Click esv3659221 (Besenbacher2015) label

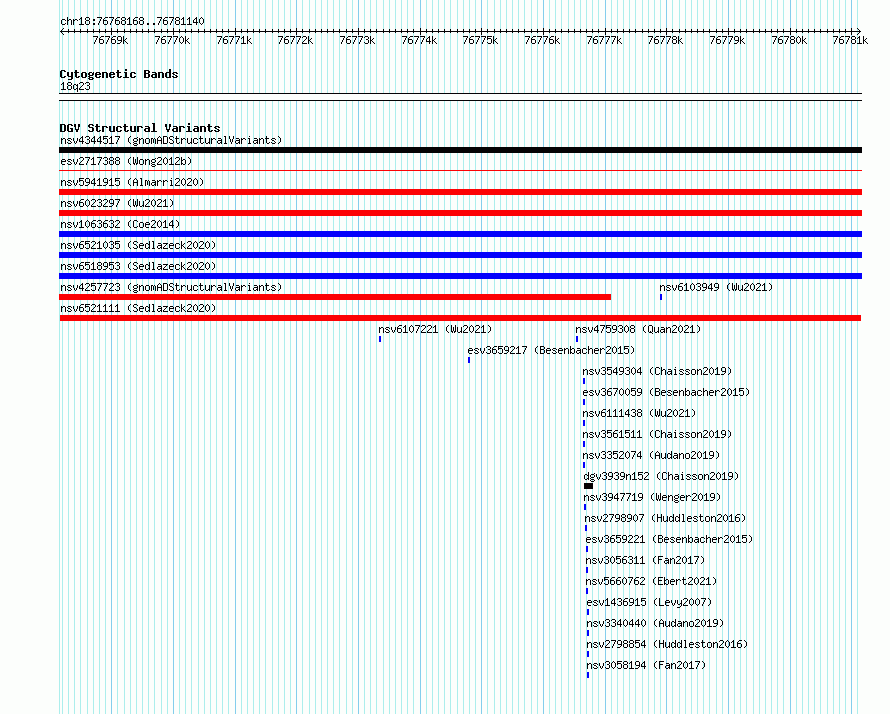[669, 539]
